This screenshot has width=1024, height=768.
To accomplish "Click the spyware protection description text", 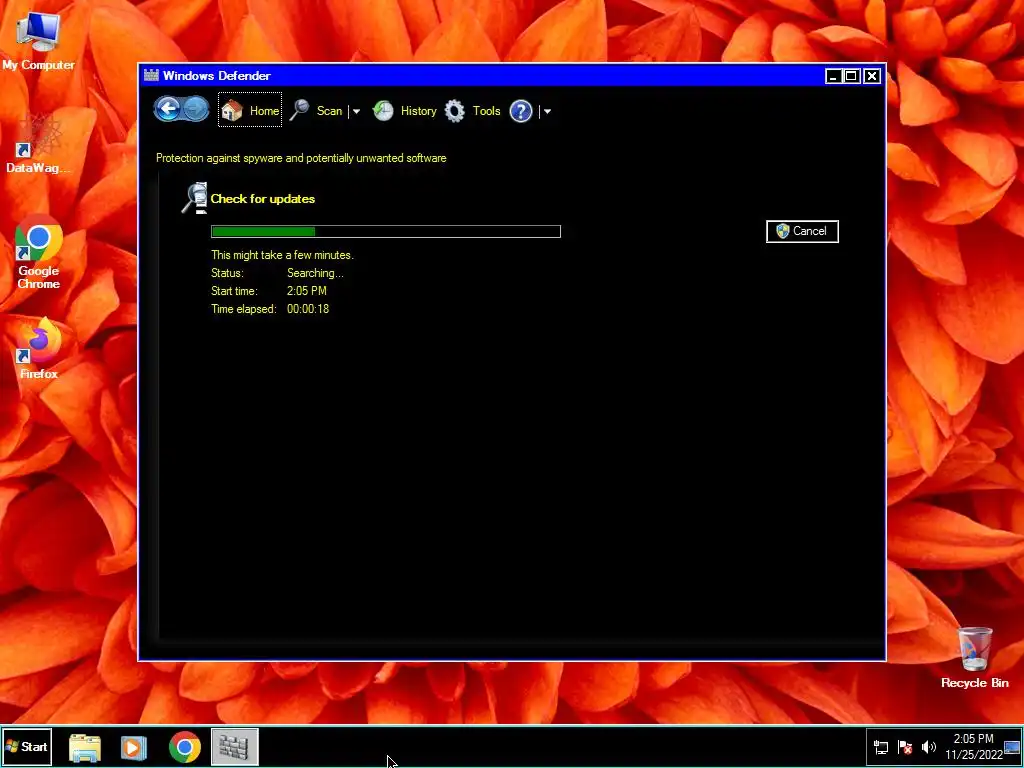I will 301,158.
